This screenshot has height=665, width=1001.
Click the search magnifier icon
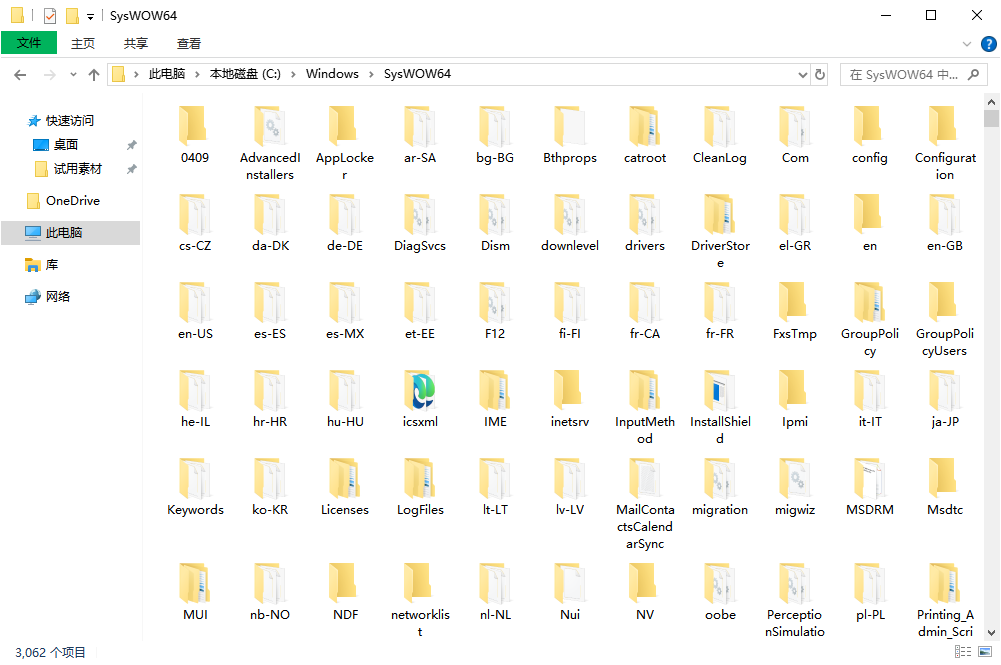coord(974,75)
